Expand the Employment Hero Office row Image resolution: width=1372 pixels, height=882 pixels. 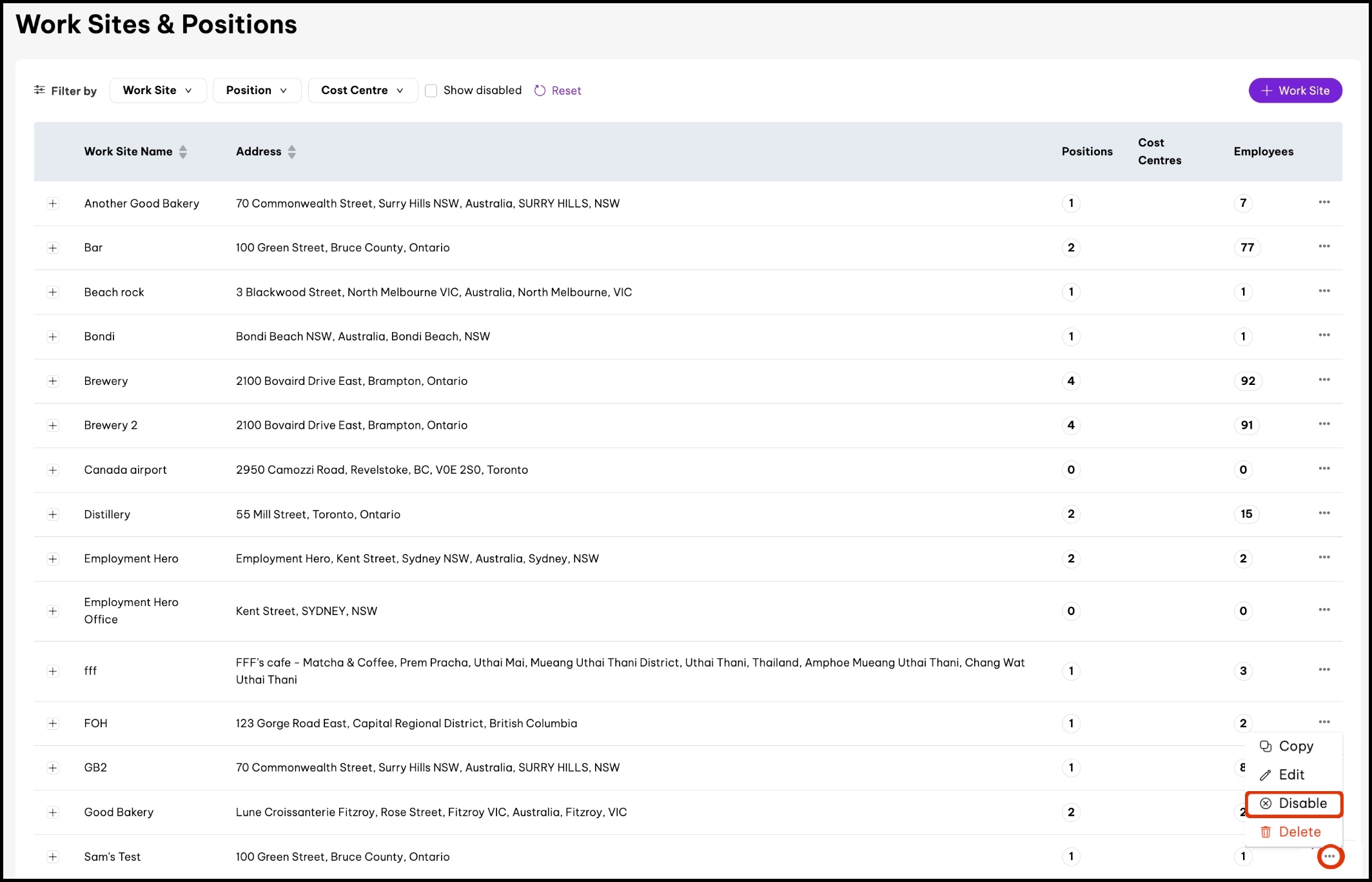click(53, 611)
